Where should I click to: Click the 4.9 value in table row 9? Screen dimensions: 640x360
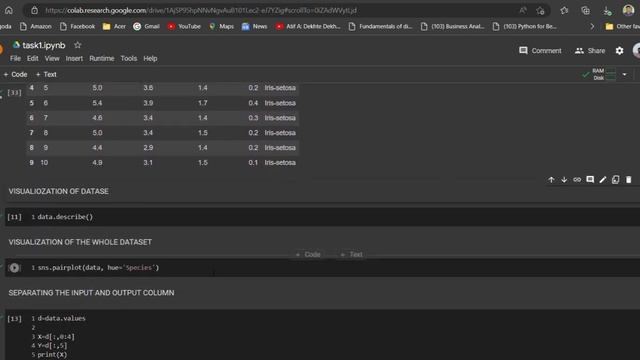97,162
